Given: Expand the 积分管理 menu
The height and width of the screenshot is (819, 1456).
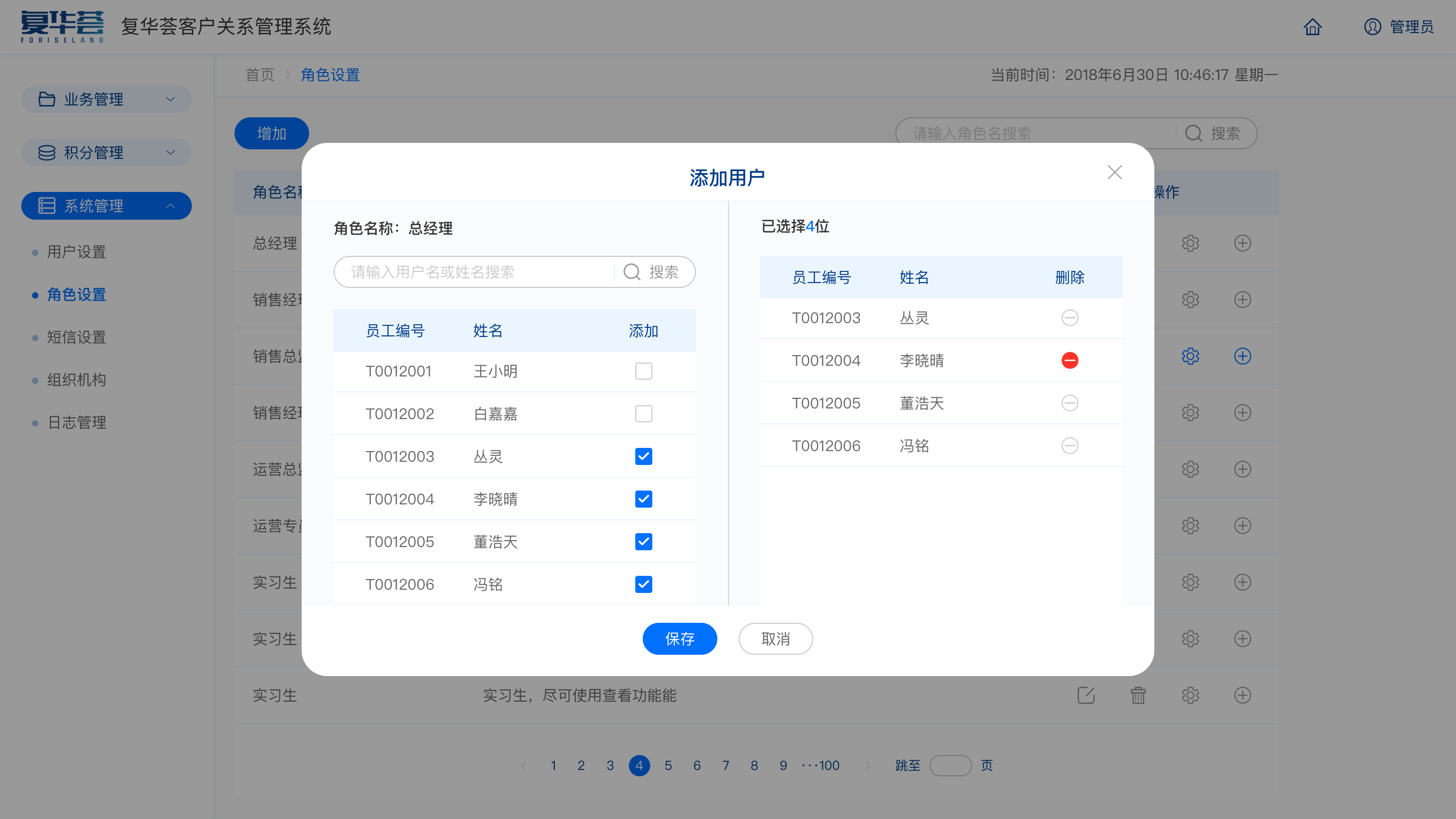Looking at the screenshot, I should 106,152.
